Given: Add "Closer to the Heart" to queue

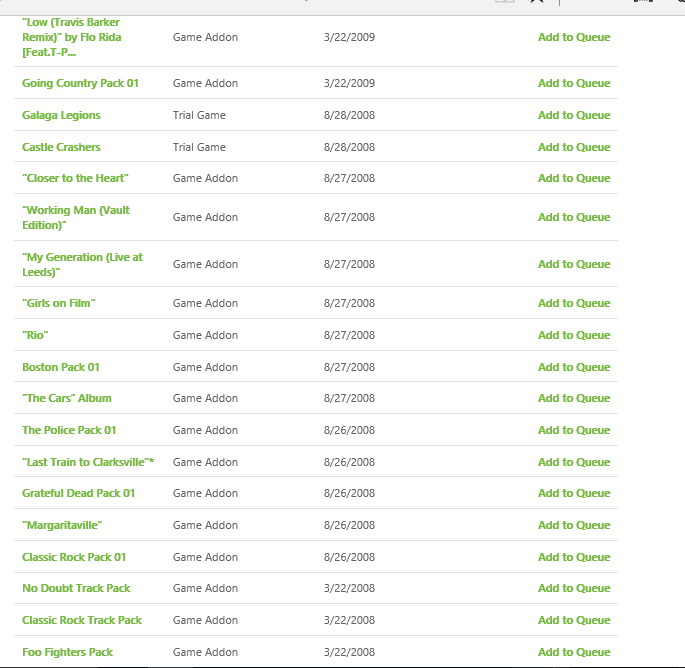Looking at the screenshot, I should point(574,178).
